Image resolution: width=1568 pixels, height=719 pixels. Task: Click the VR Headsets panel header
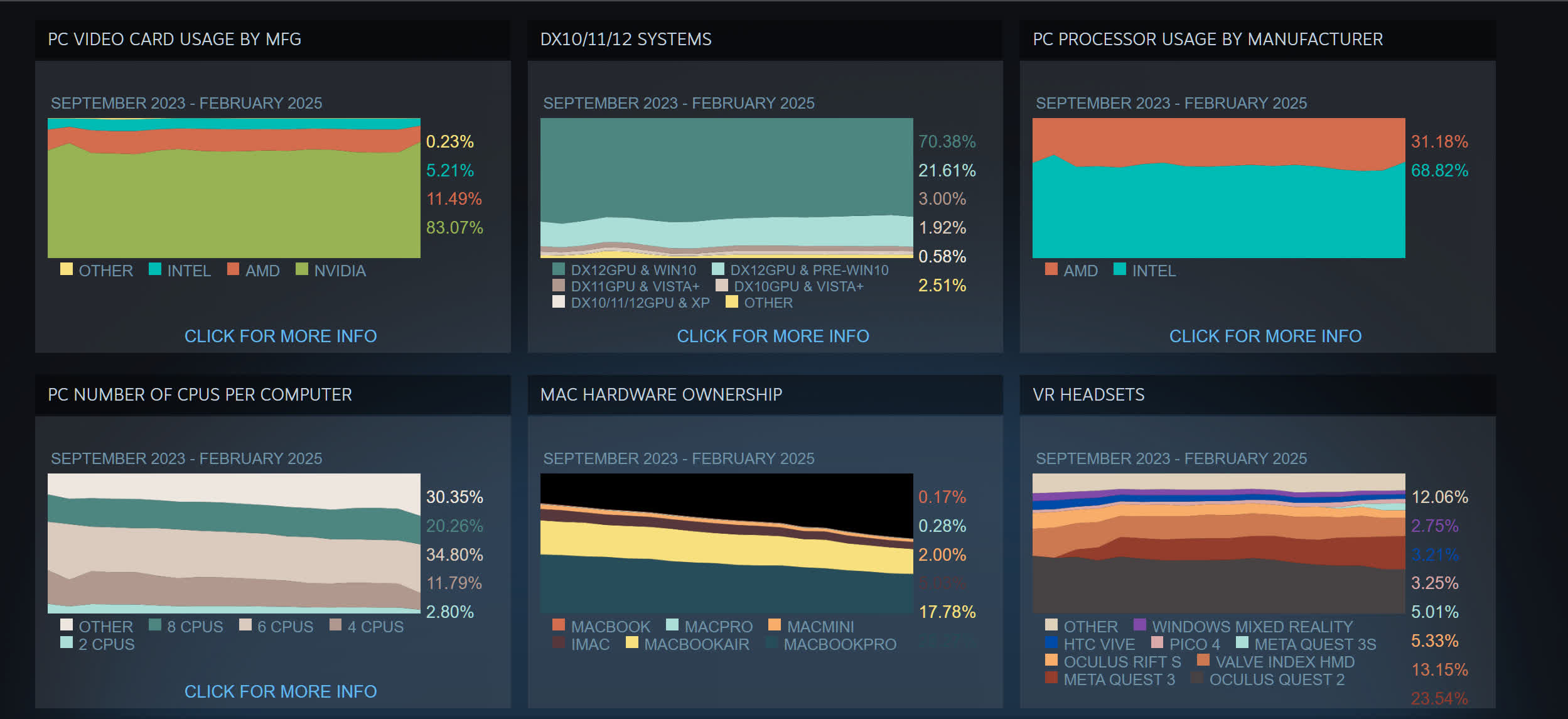pos(1088,394)
